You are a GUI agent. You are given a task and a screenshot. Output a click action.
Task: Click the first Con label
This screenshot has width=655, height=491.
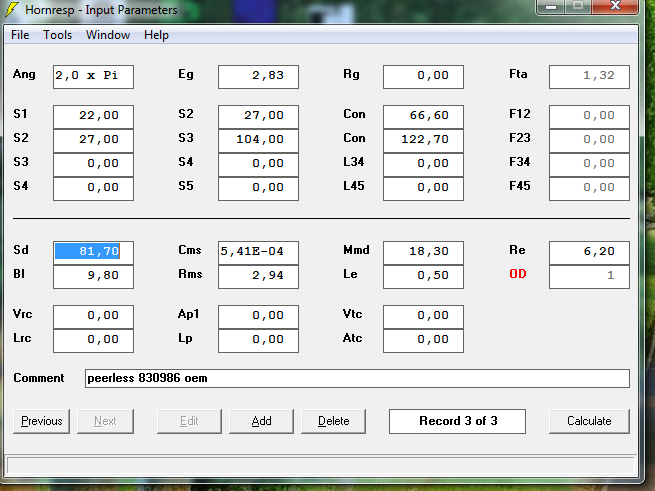354,114
